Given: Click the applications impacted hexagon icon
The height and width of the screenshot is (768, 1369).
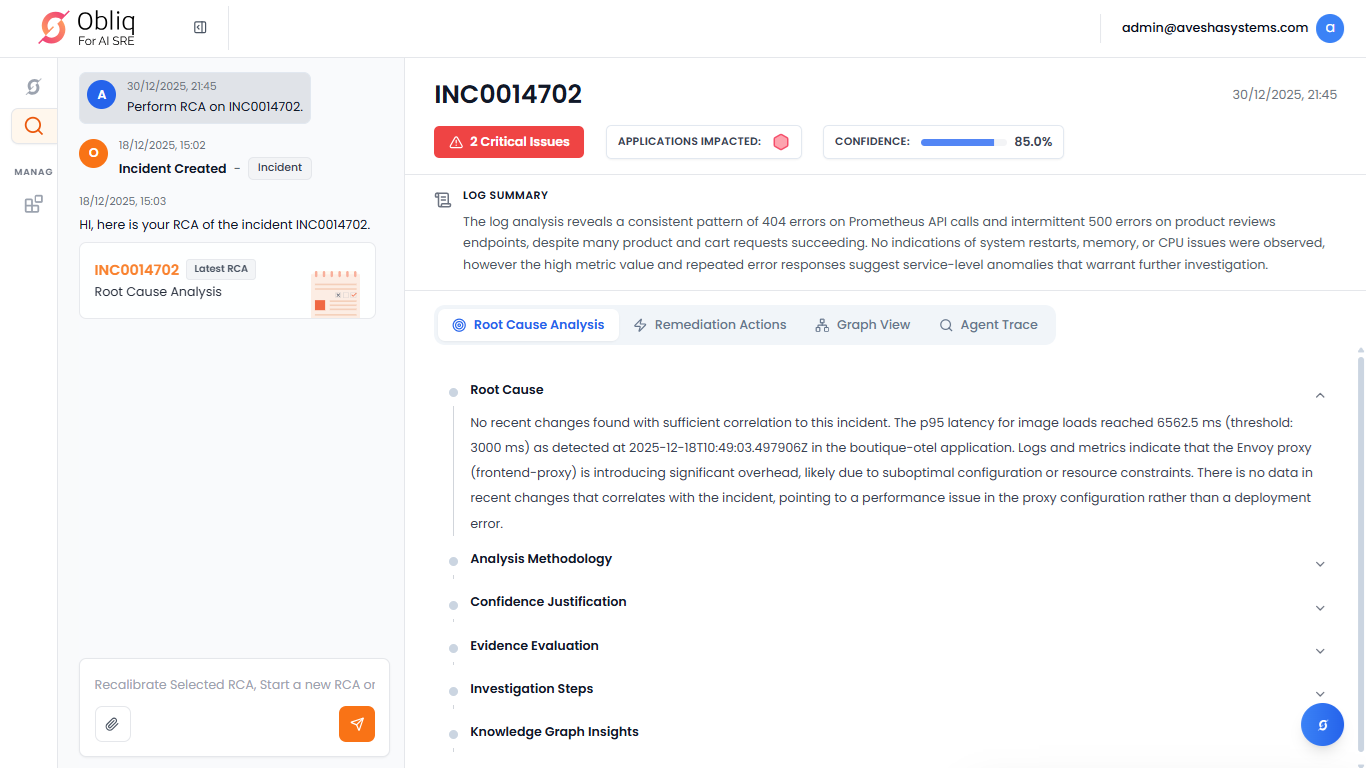Looking at the screenshot, I should (781, 142).
